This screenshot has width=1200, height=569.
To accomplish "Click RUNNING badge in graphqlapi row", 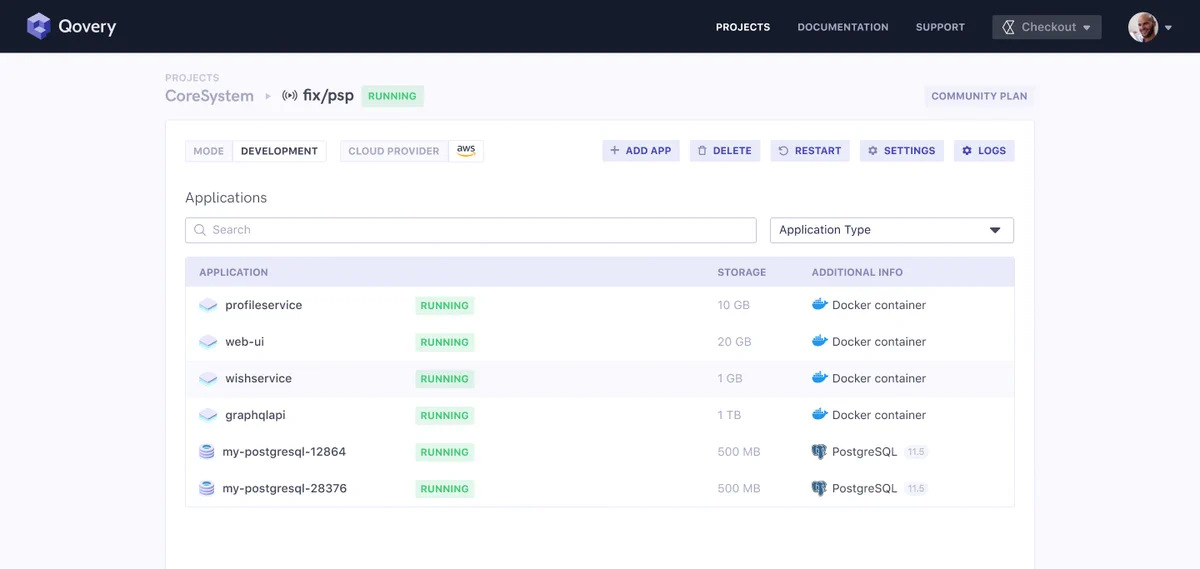I will point(444,416).
